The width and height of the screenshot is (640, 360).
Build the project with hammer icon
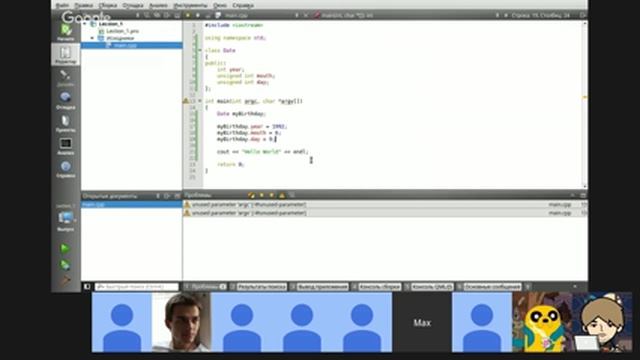[64, 280]
